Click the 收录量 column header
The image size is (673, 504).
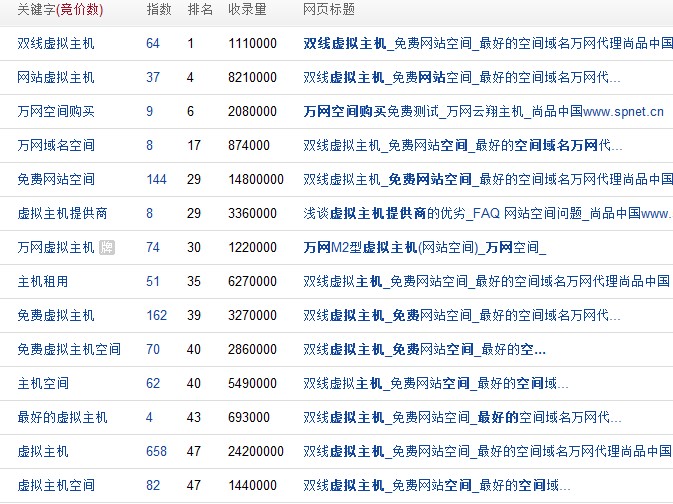pos(247,9)
